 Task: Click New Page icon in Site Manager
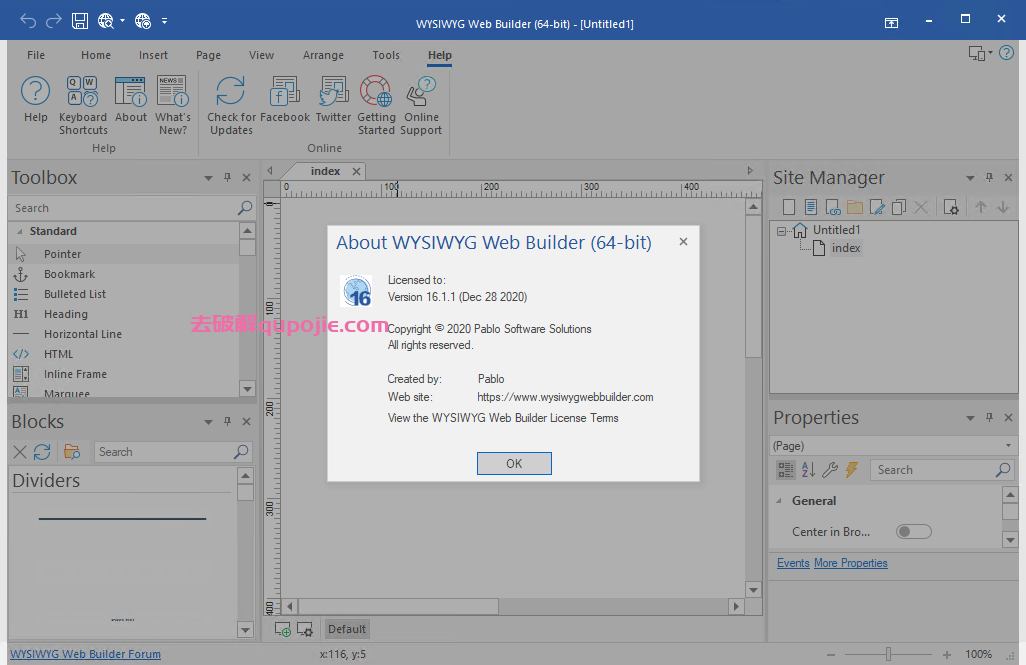point(789,207)
